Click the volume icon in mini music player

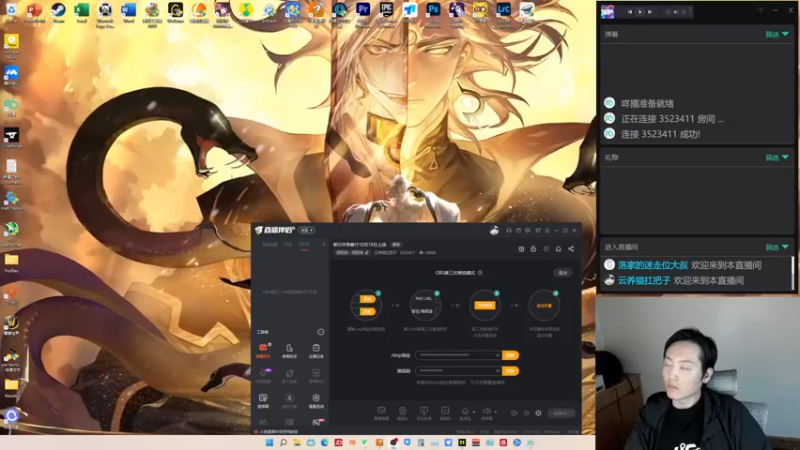pos(676,11)
